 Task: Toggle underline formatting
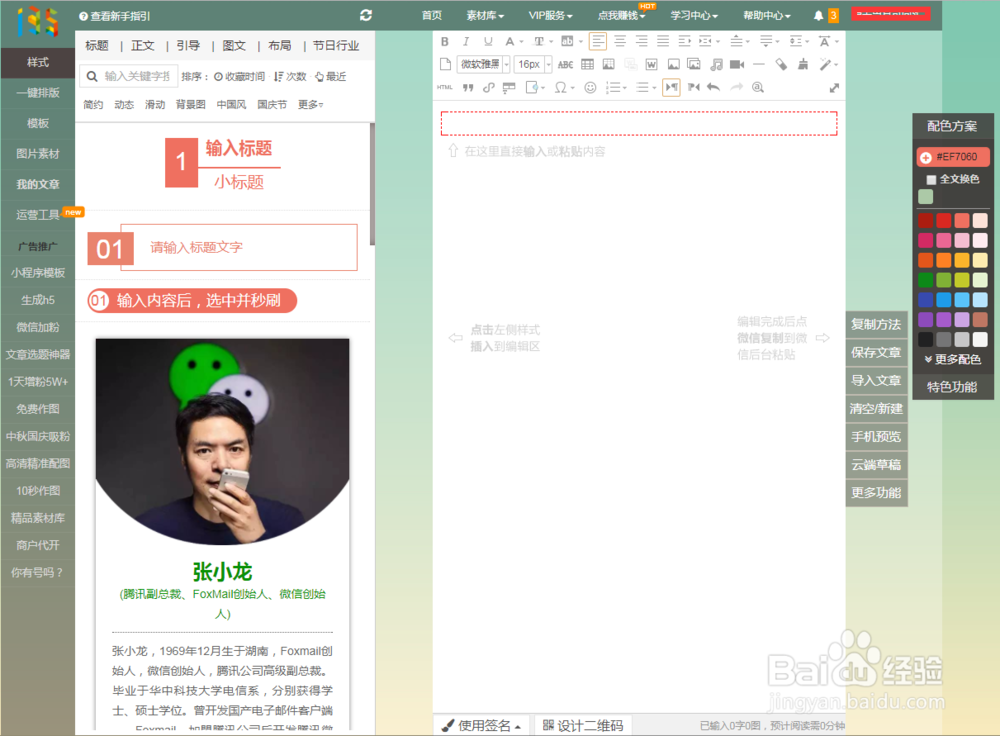click(x=487, y=41)
